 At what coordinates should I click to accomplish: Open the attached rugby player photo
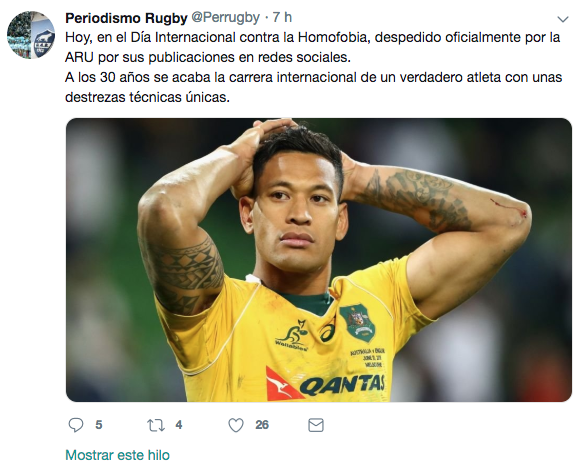(319, 260)
